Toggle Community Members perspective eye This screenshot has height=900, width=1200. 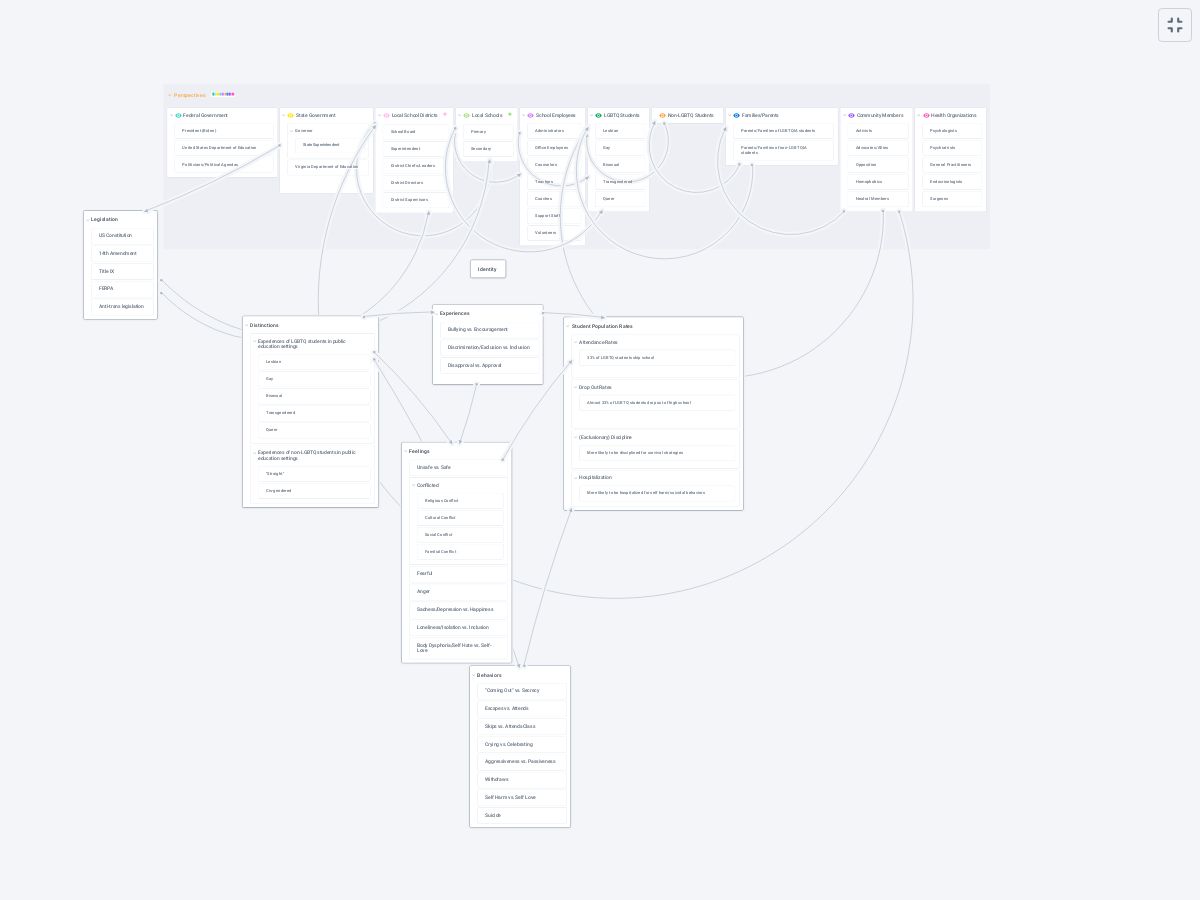pos(852,116)
